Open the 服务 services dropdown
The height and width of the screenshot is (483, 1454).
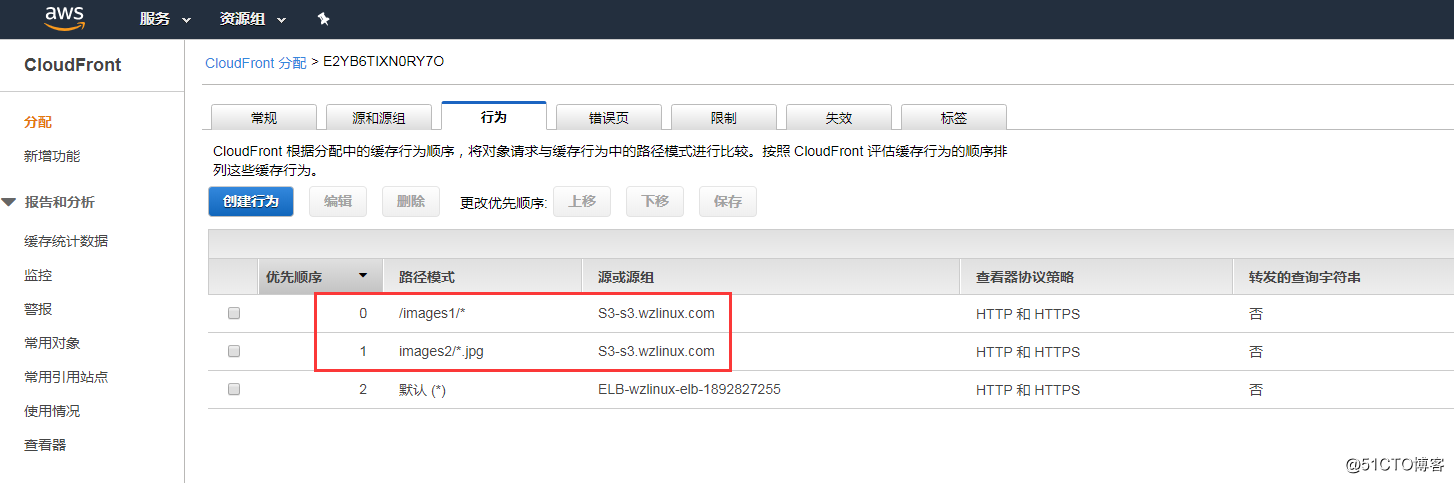(x=165, y=19)
